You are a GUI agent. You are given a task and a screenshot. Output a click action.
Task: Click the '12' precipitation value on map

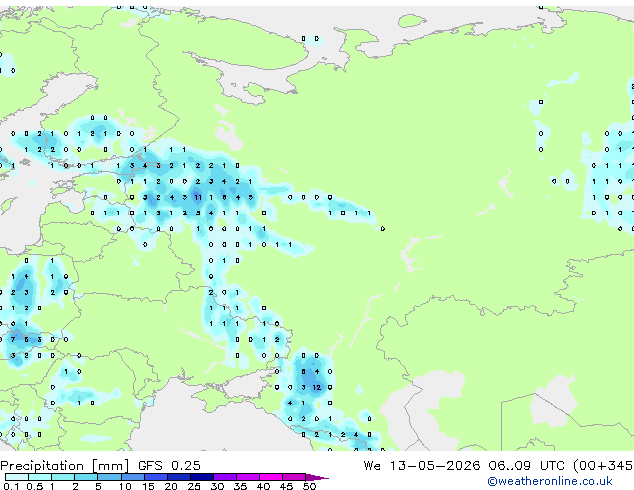click(316, 387)
